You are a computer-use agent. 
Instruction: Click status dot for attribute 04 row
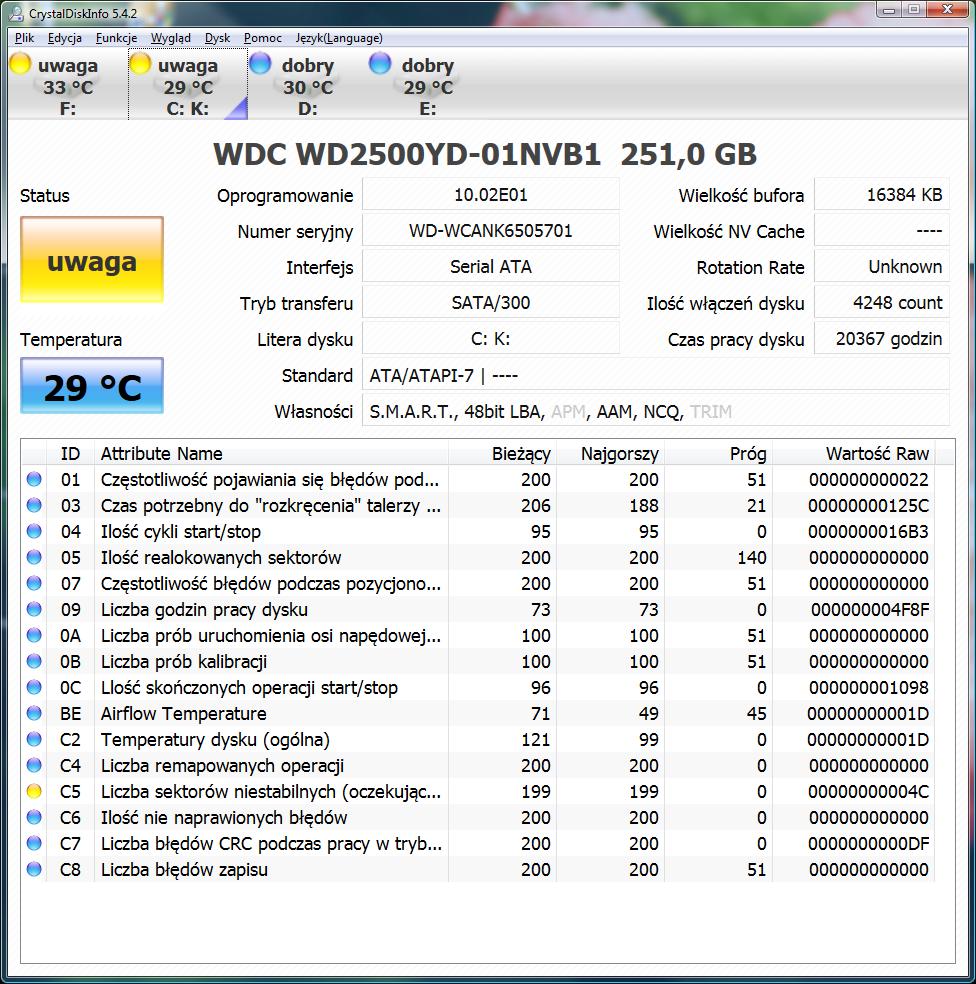point(34,532)
